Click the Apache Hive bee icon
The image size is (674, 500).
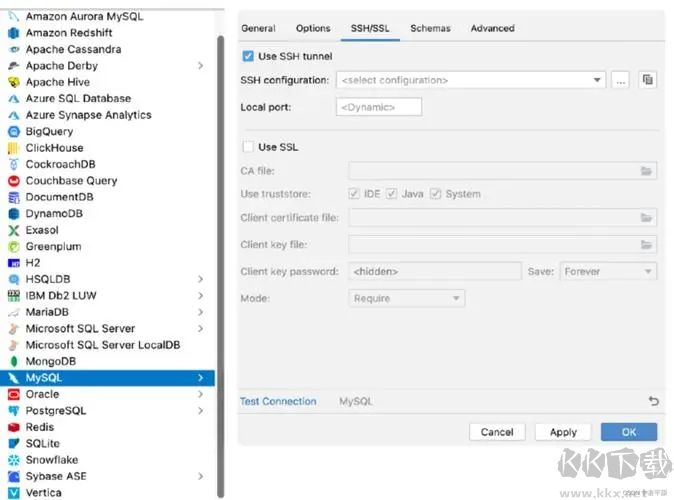tap(14, 82)
